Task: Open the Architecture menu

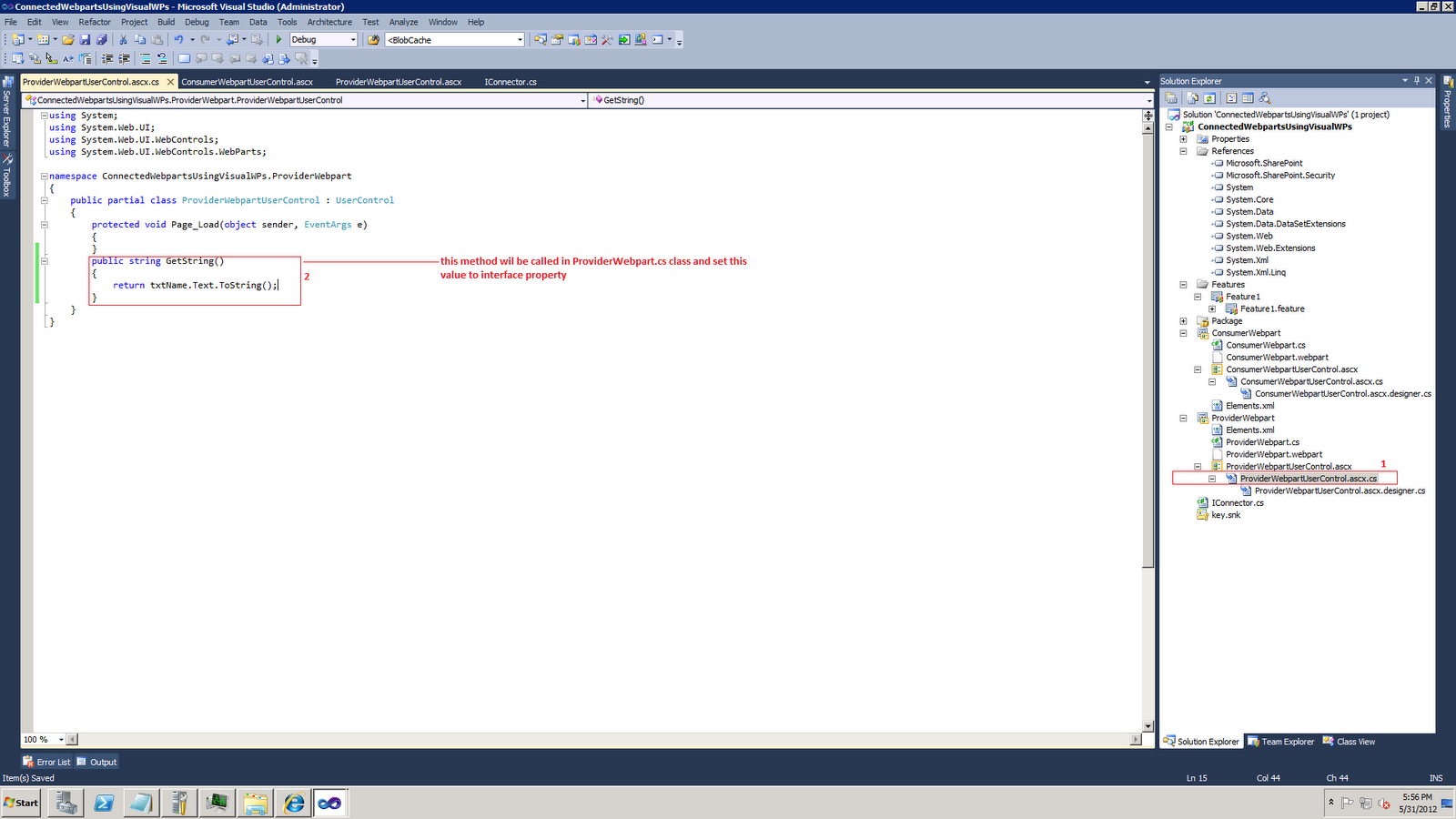Action: [329, 22]
